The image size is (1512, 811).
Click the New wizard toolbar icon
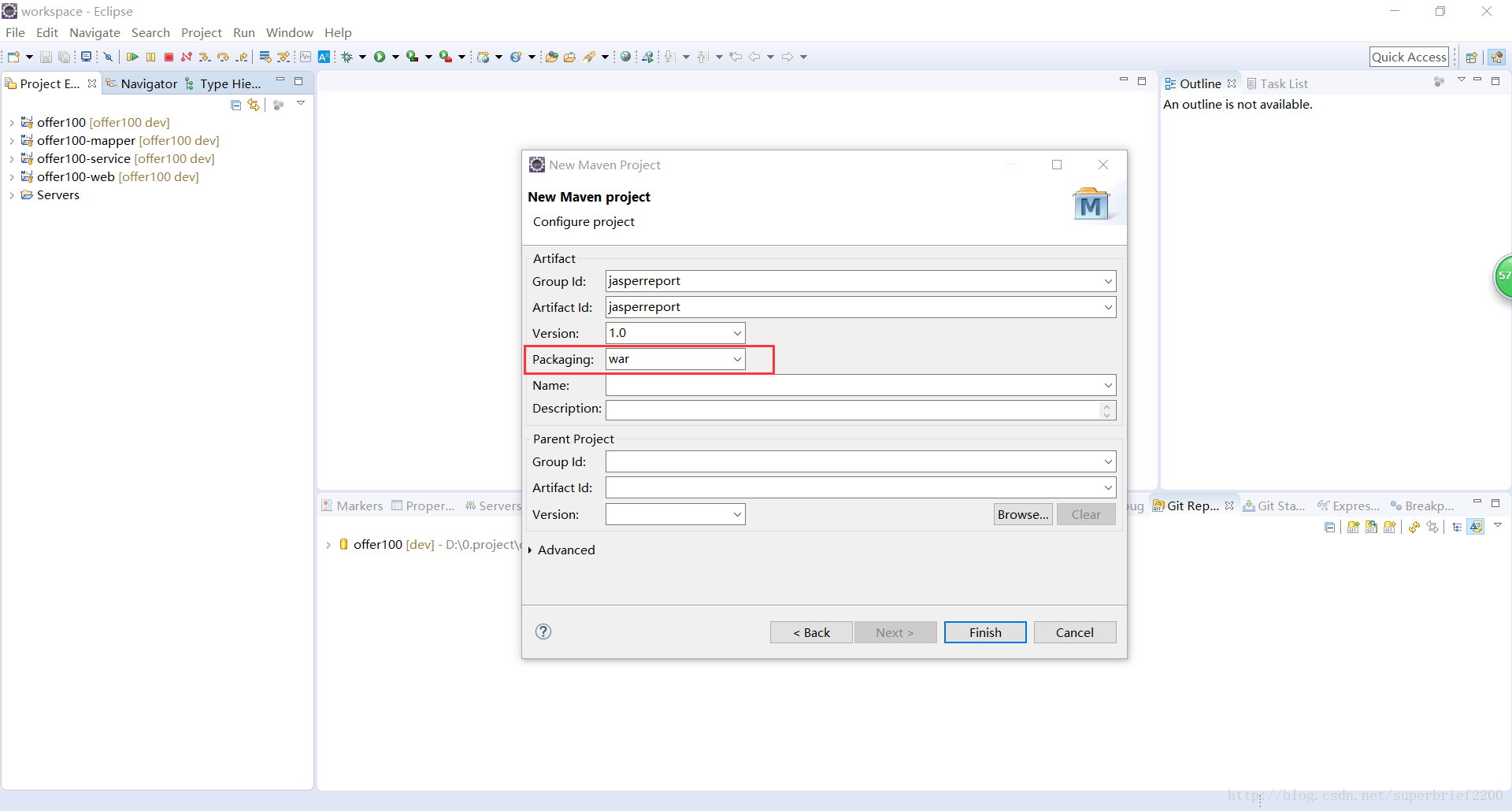coord(13,57)
